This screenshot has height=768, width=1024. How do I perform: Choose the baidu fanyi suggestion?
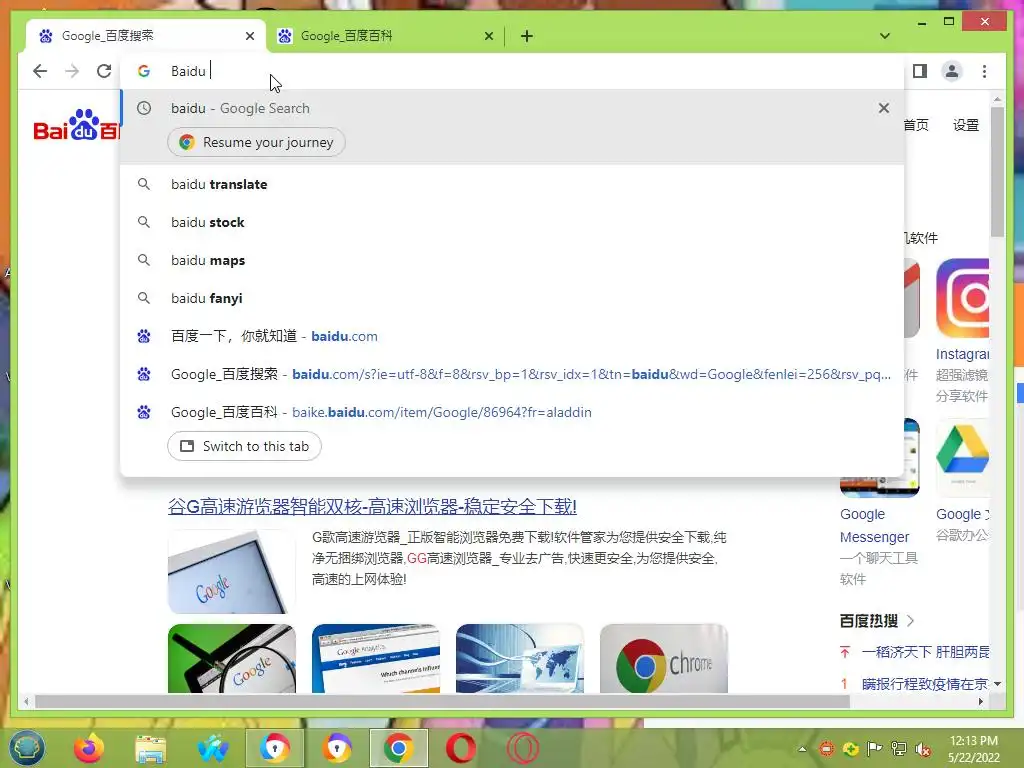coord(513,298)
